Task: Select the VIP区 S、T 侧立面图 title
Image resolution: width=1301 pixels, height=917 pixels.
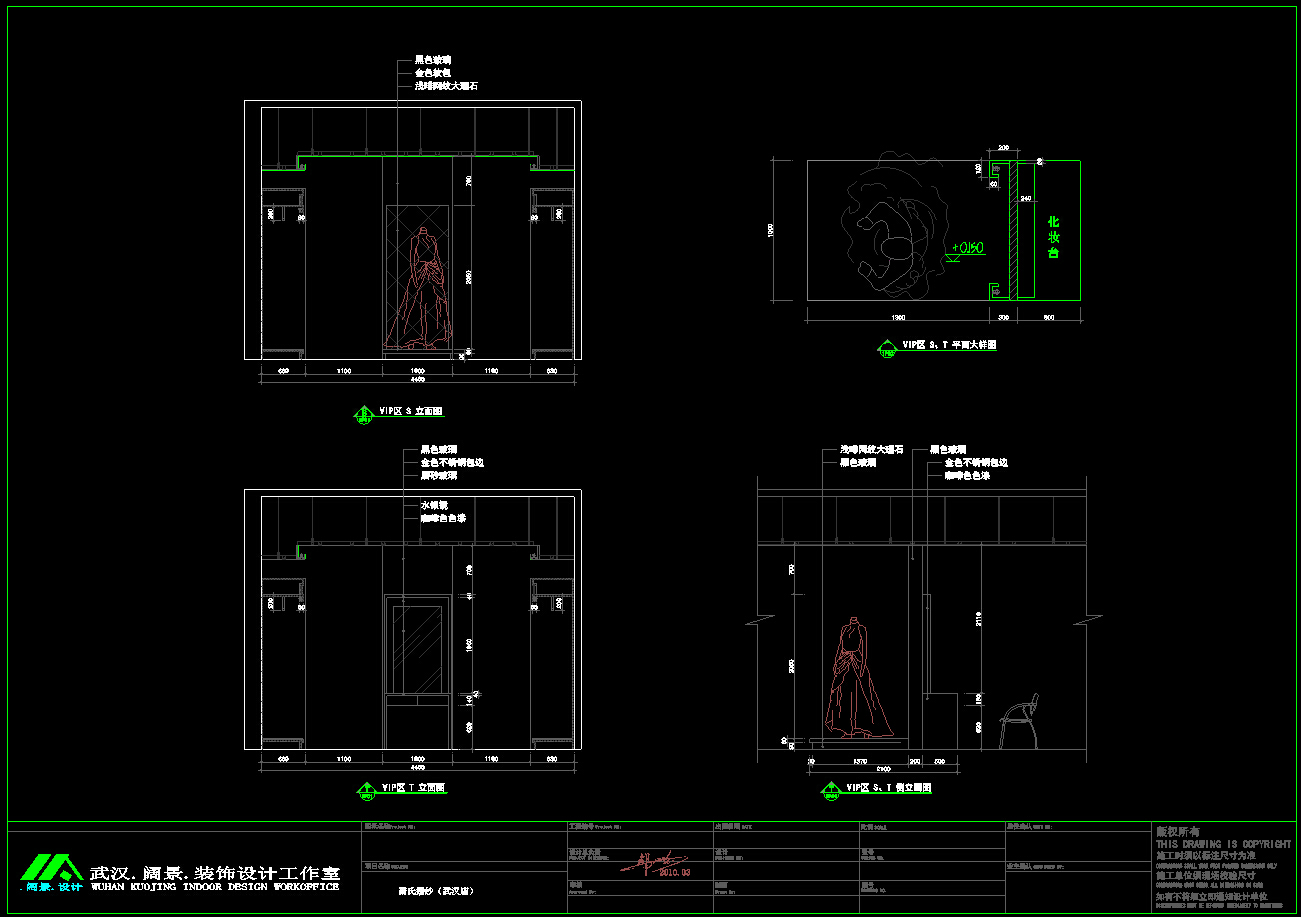Action: pyautogui.click(x=889, y=788)
